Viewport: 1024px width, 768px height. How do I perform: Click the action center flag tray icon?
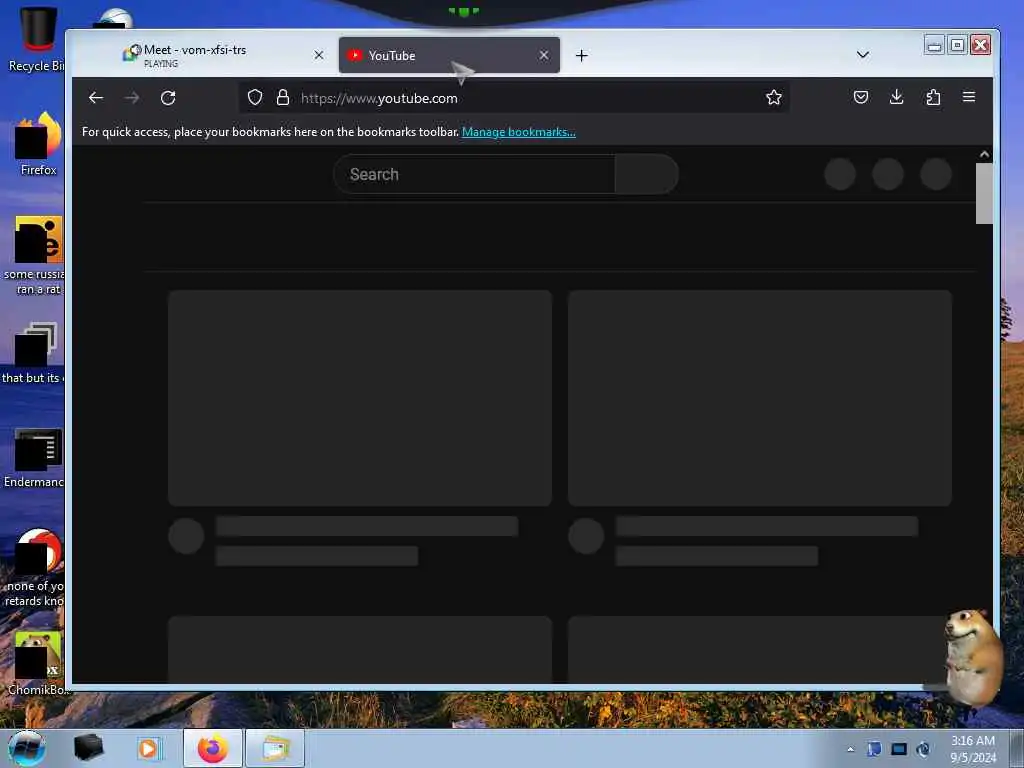click(x=874, y=749)
